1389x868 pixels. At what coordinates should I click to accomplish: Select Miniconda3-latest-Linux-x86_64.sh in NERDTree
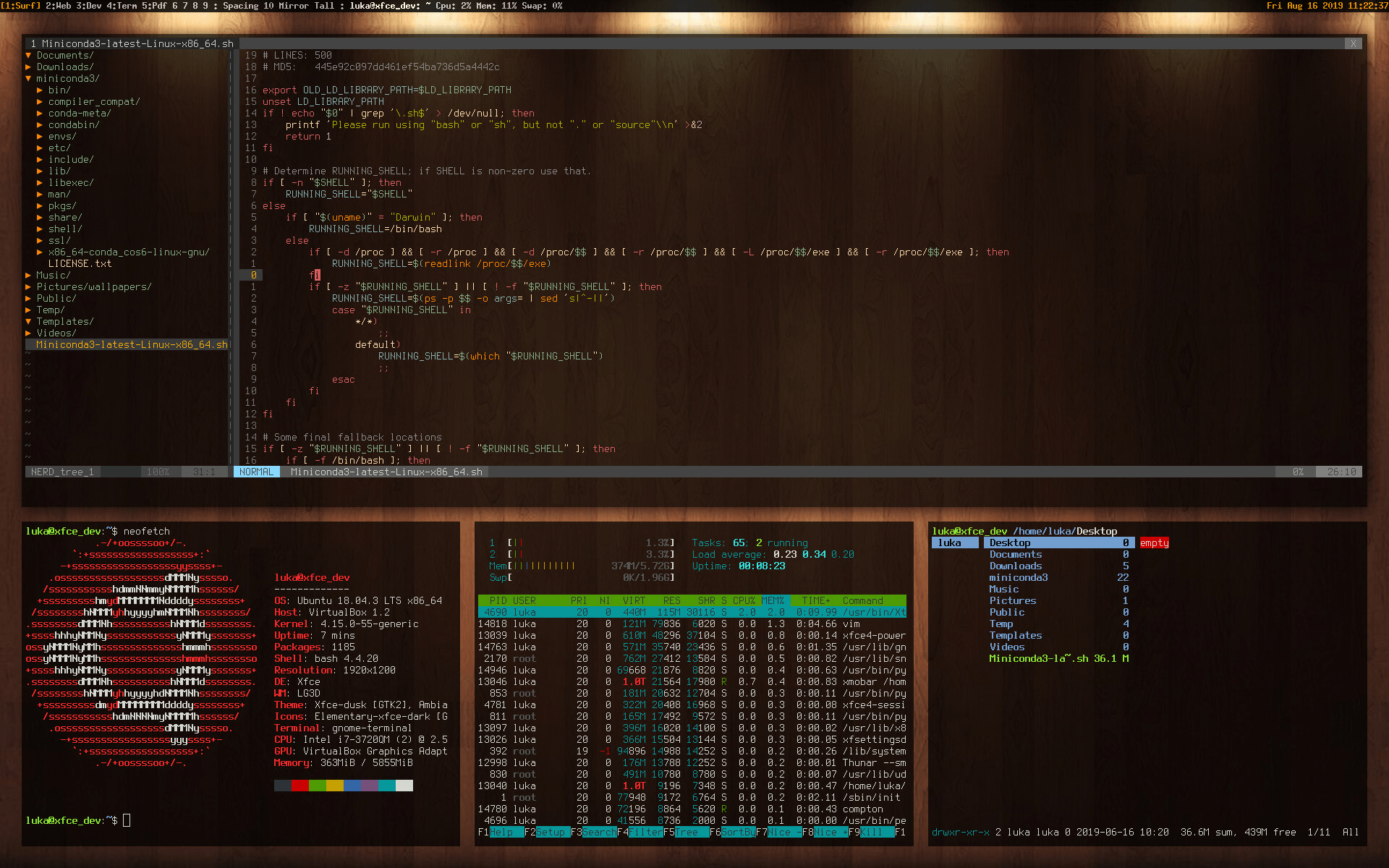[131, 344]
